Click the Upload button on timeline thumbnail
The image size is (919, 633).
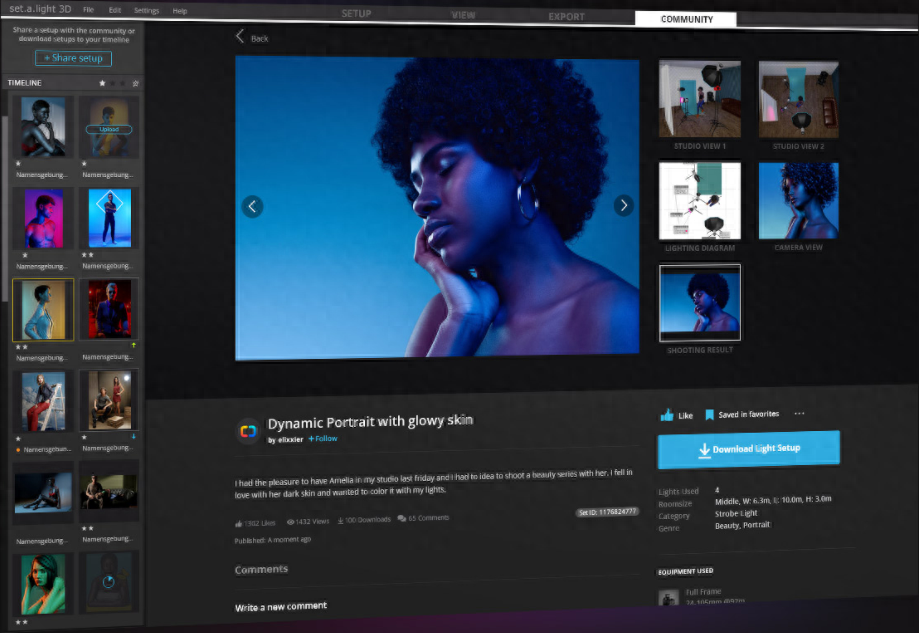pyautogui.click(x=109, y=130)
